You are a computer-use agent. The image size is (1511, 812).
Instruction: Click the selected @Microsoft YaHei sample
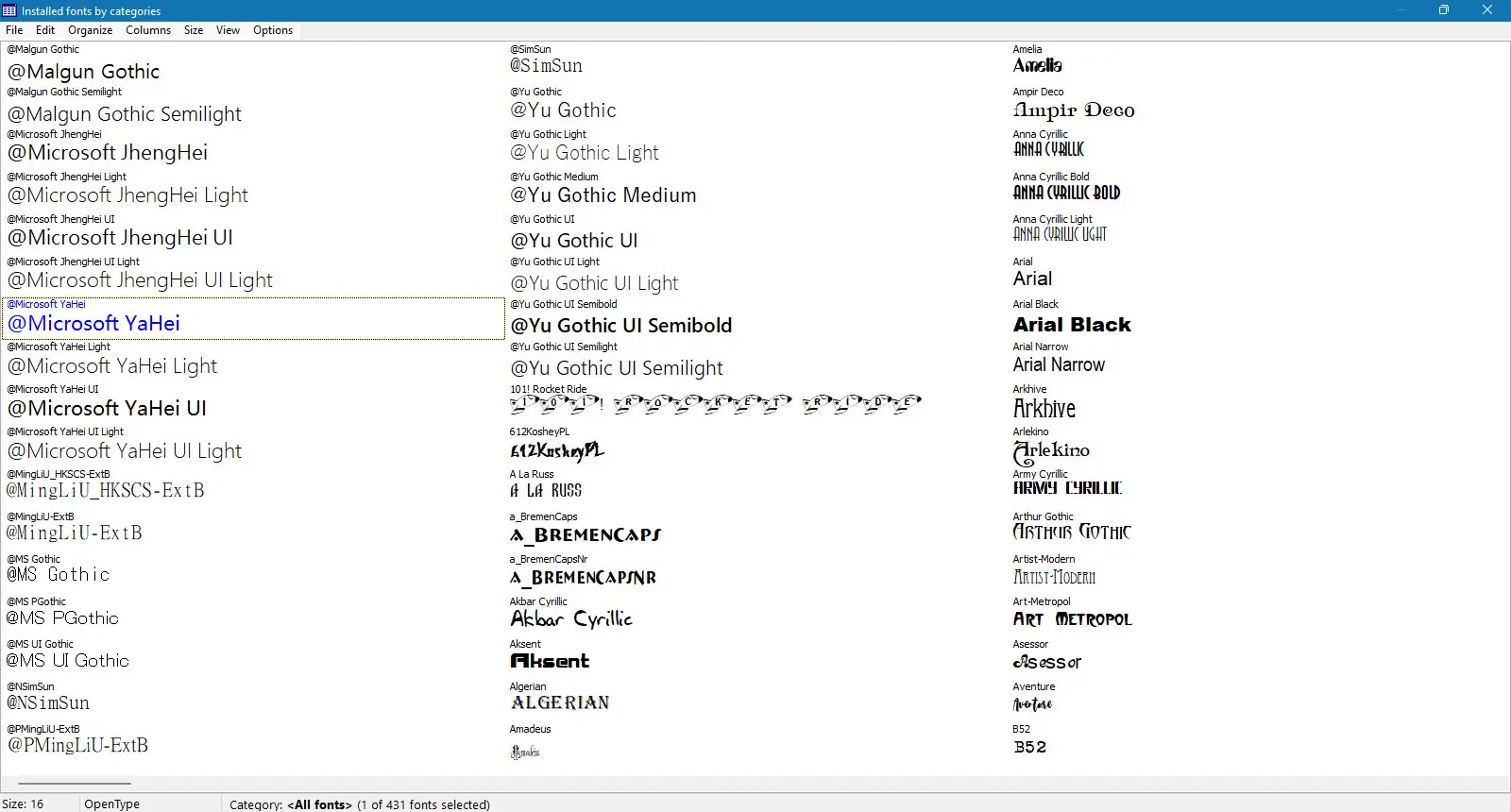(x=93, y=324)
